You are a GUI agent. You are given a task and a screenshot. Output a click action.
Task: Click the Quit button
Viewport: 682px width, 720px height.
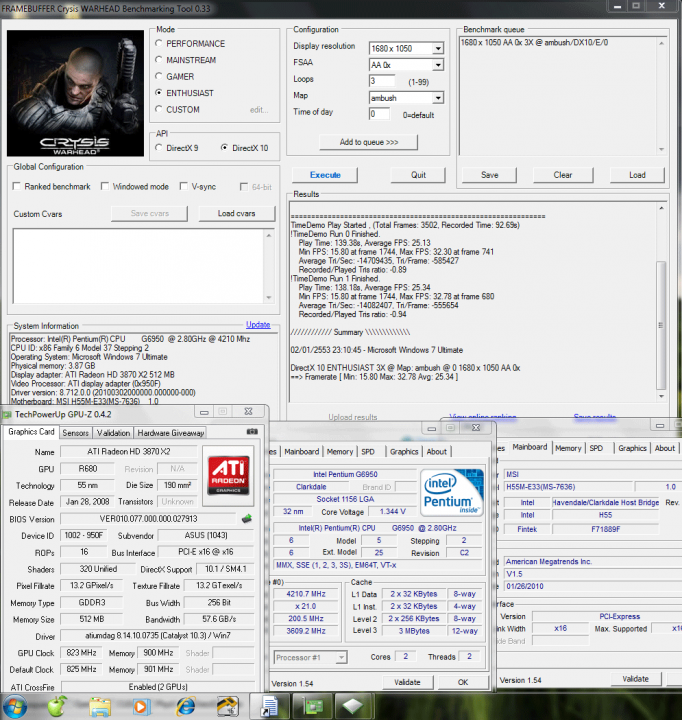[418, 175]
